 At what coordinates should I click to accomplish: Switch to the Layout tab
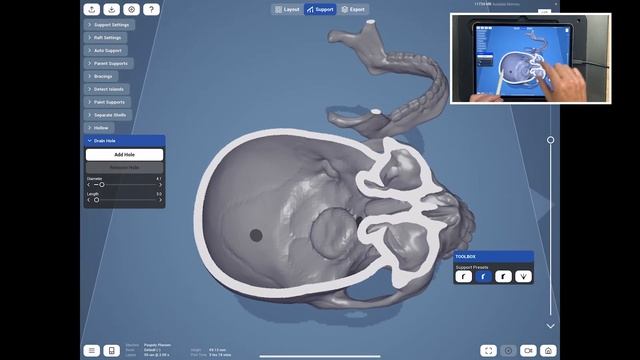[x=287, y=9]
